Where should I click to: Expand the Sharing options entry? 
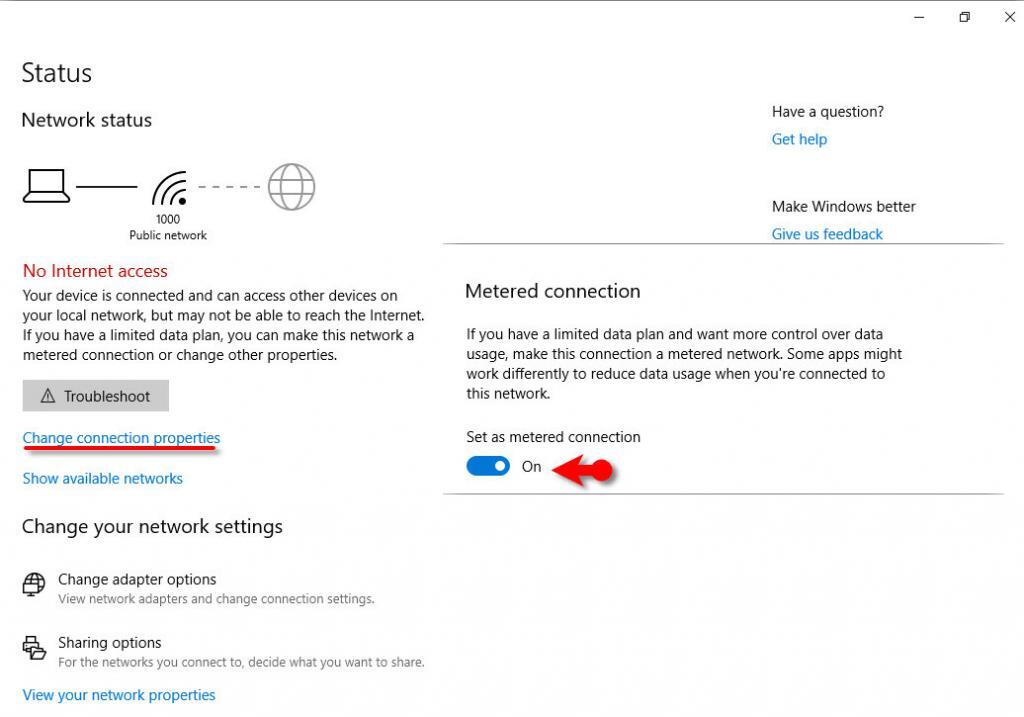tap(109, 642)
